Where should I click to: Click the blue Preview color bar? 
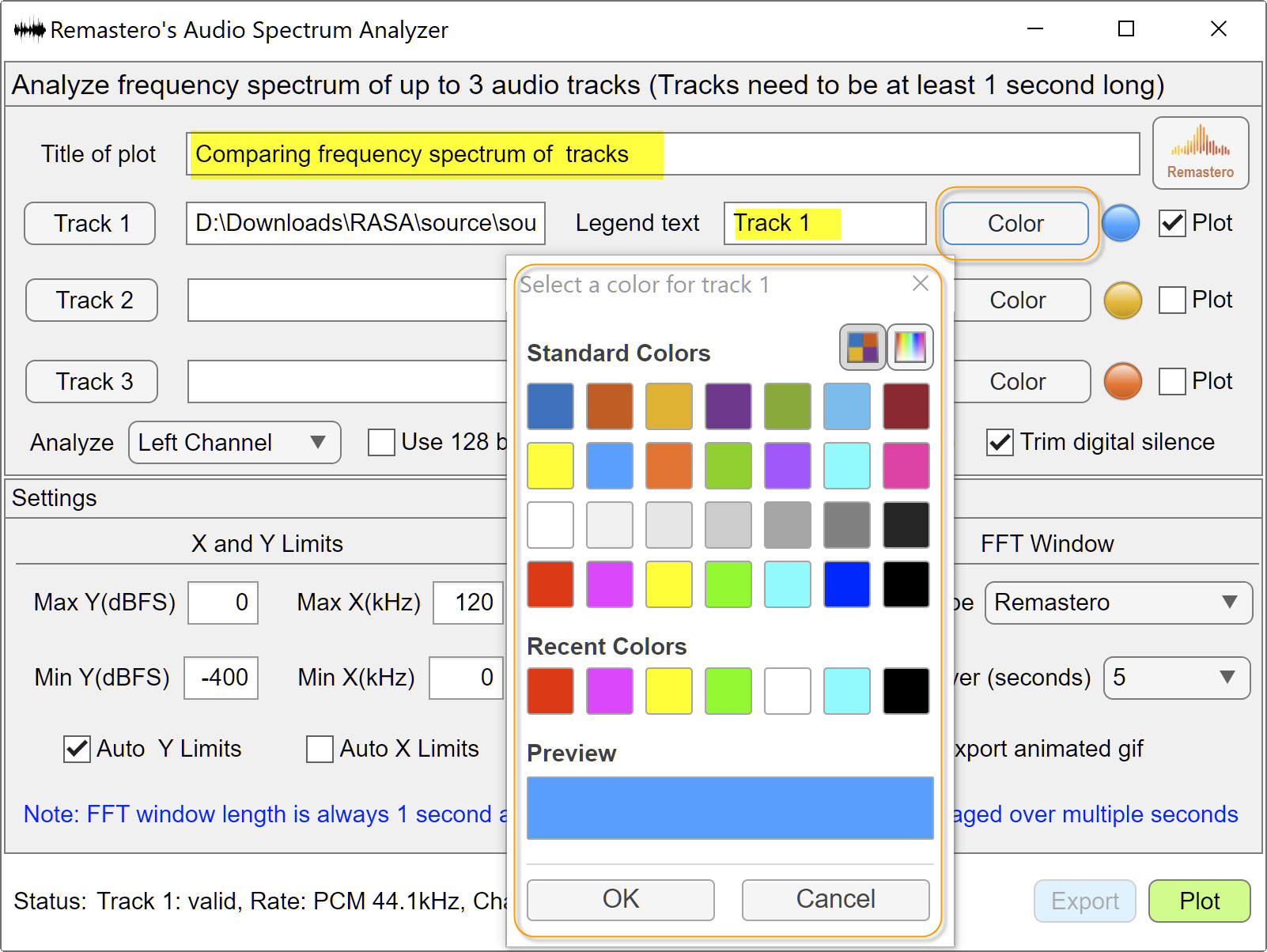(730, 807)
